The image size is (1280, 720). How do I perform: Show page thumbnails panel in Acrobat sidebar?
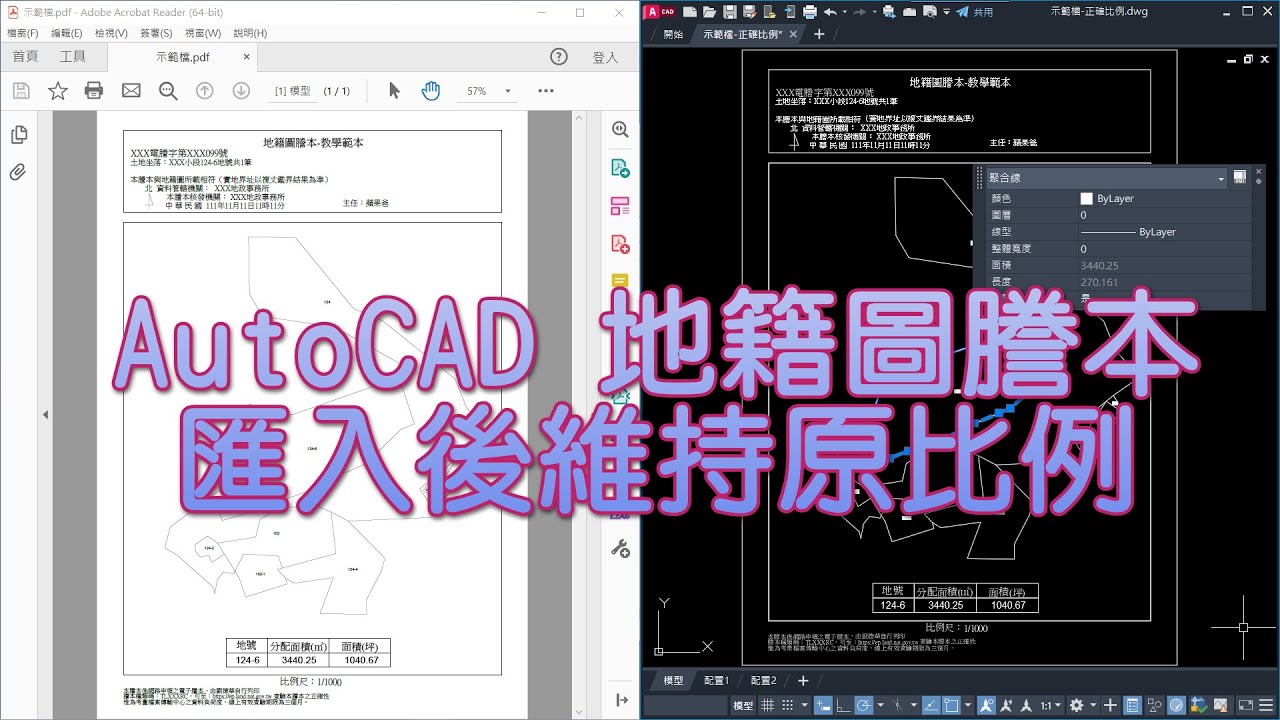tap(18, 135)
